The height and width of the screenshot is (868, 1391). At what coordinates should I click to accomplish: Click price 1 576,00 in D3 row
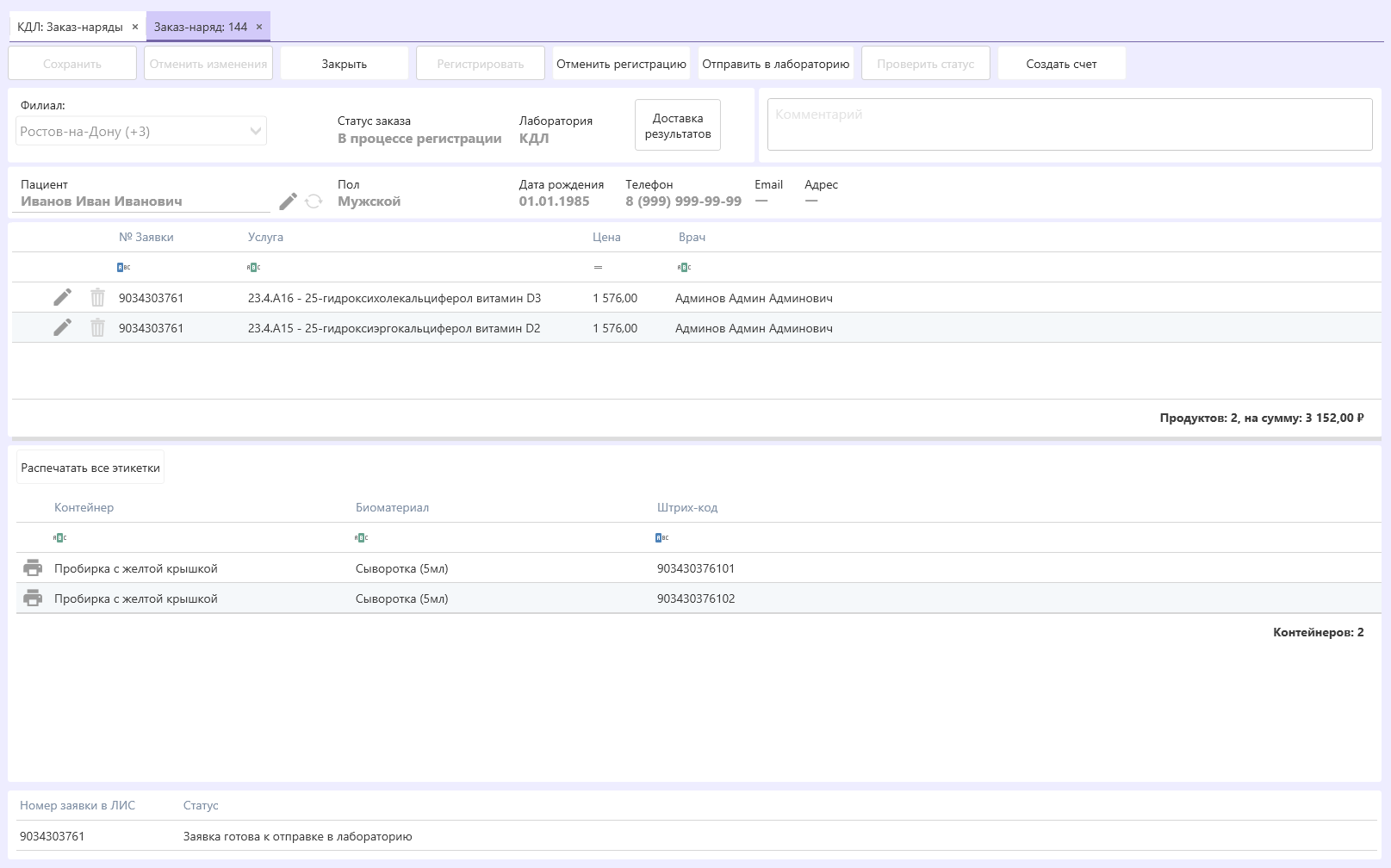coord(615,298)
